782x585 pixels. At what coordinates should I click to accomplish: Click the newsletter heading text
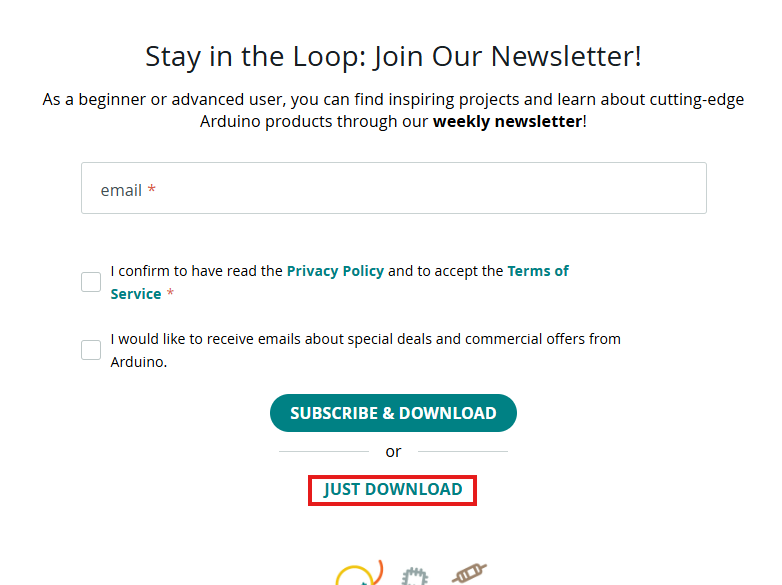coord(393,56)
